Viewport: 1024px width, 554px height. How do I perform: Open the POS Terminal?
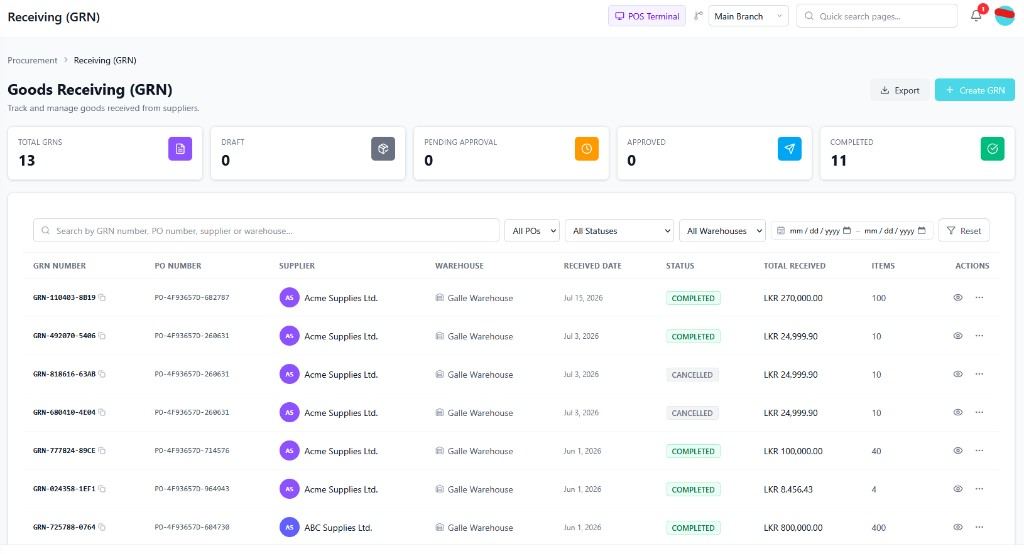point(647,16)
